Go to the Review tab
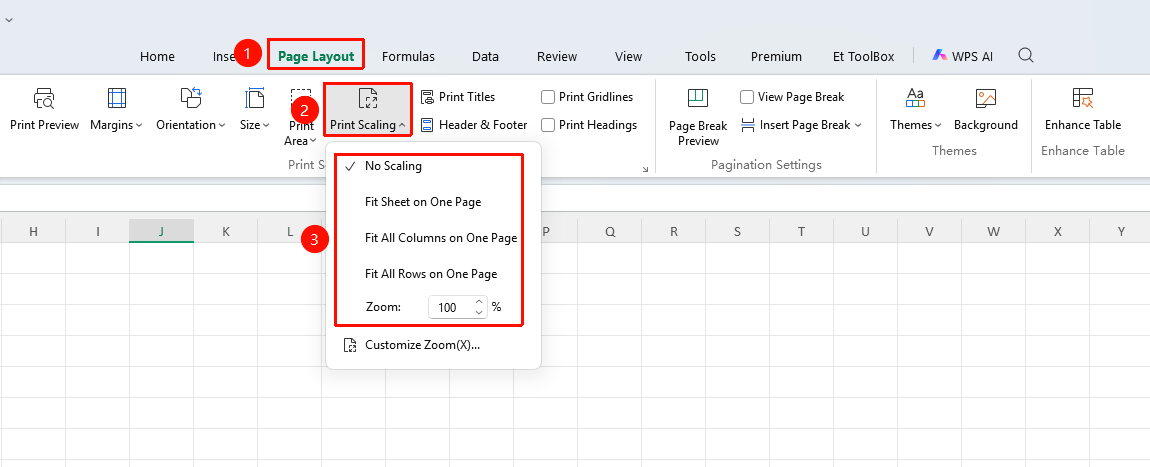Image resolution: width=1150 pixels, height=467 pixels. click(557, 56)
